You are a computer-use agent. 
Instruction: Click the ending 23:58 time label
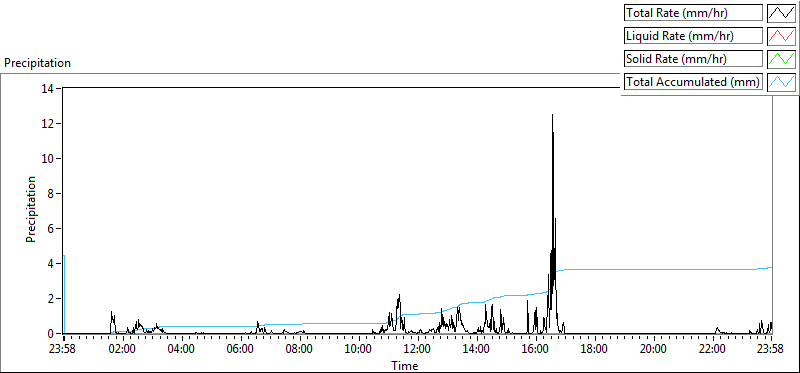(x=770, y=350)
